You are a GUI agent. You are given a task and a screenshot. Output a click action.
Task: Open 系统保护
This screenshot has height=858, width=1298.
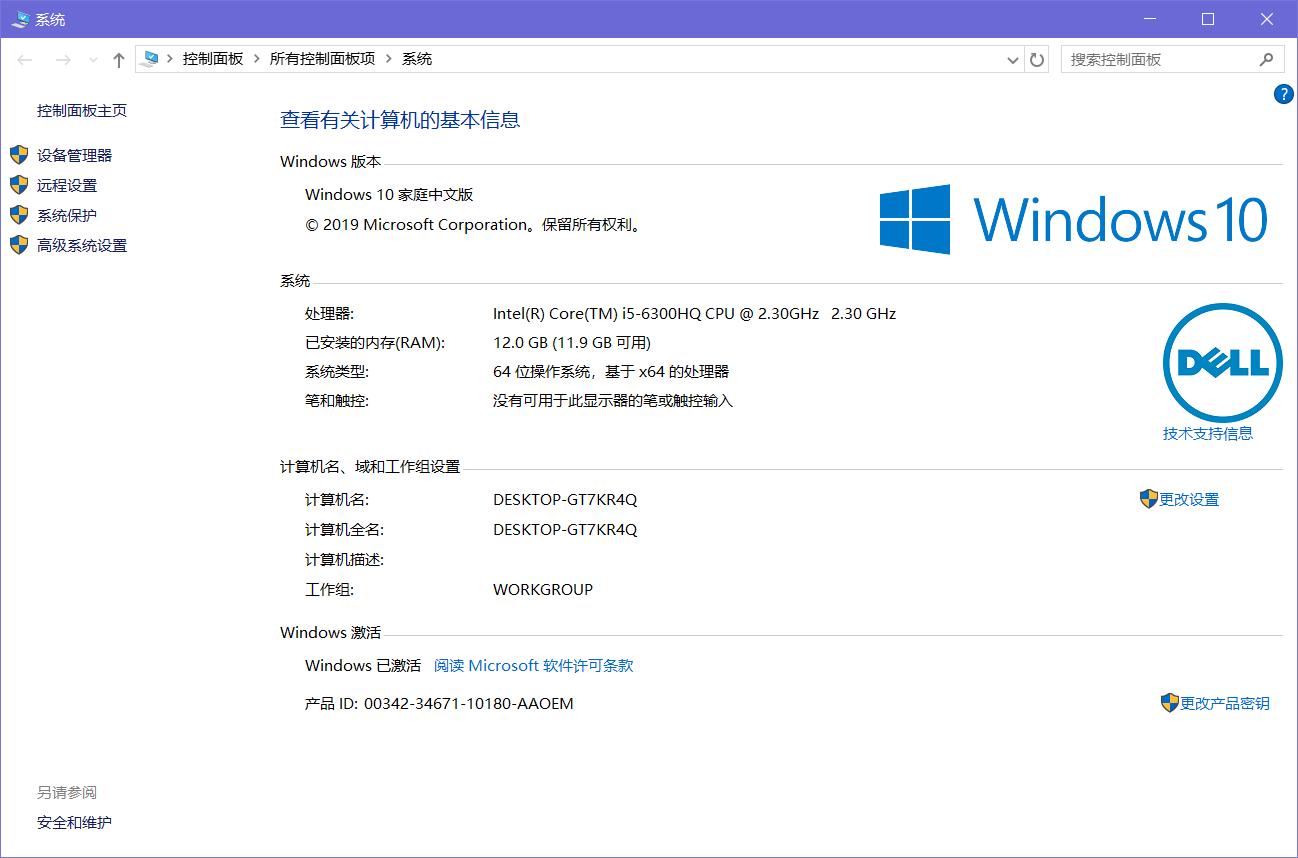67,215
